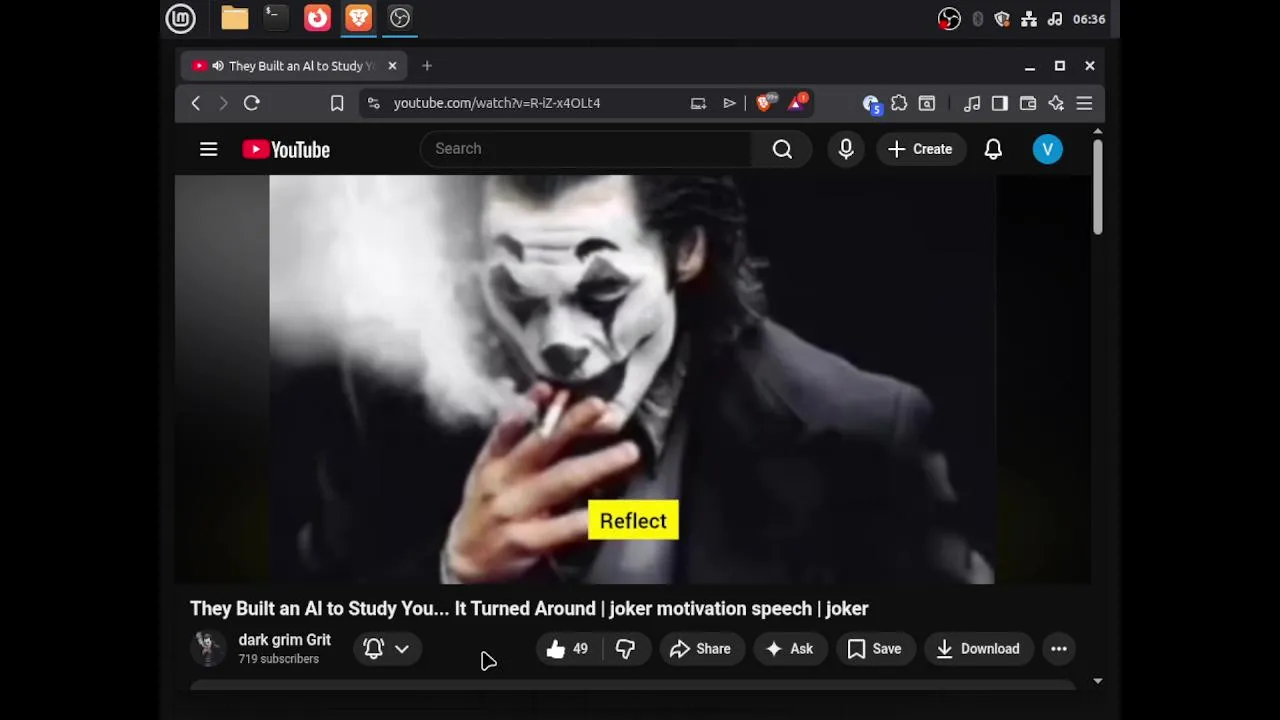Download the video
Viewport: 1280px width, 720px height.
978,649
